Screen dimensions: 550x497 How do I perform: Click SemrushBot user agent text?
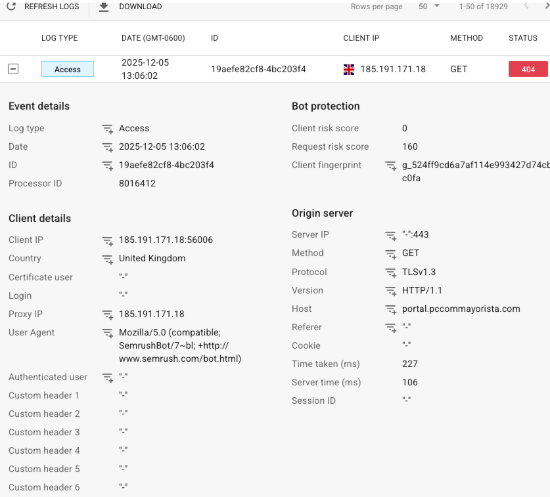click(x=180, y=345)
